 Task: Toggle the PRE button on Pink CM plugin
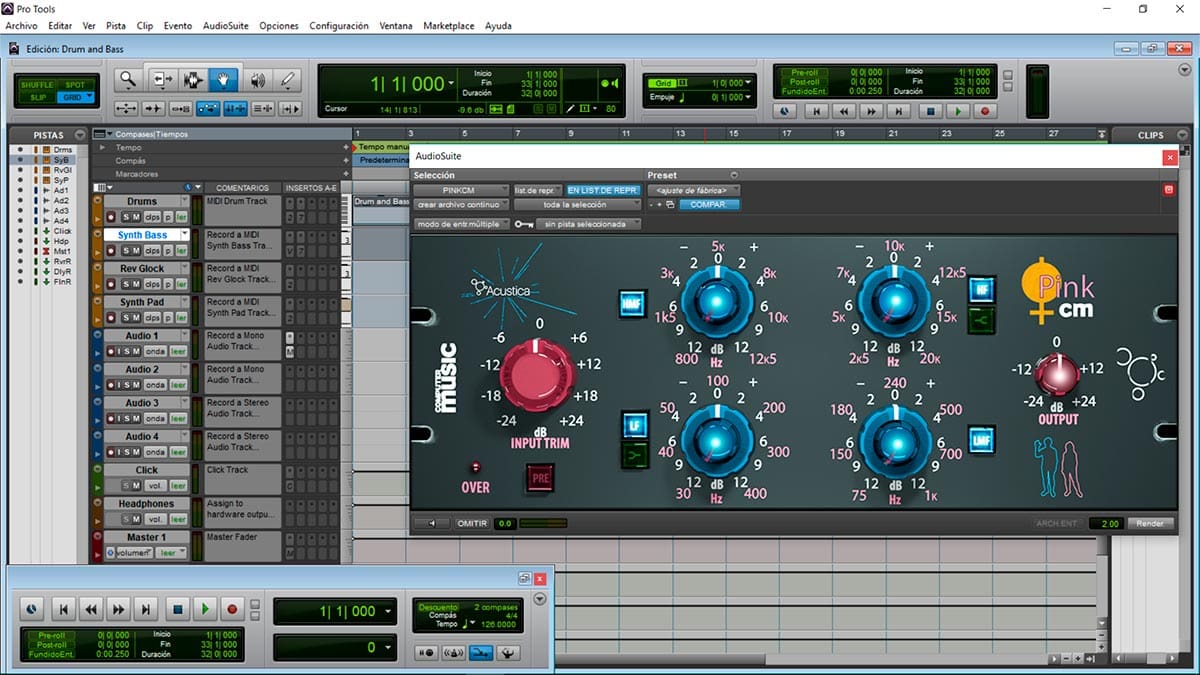pos(540,479)
